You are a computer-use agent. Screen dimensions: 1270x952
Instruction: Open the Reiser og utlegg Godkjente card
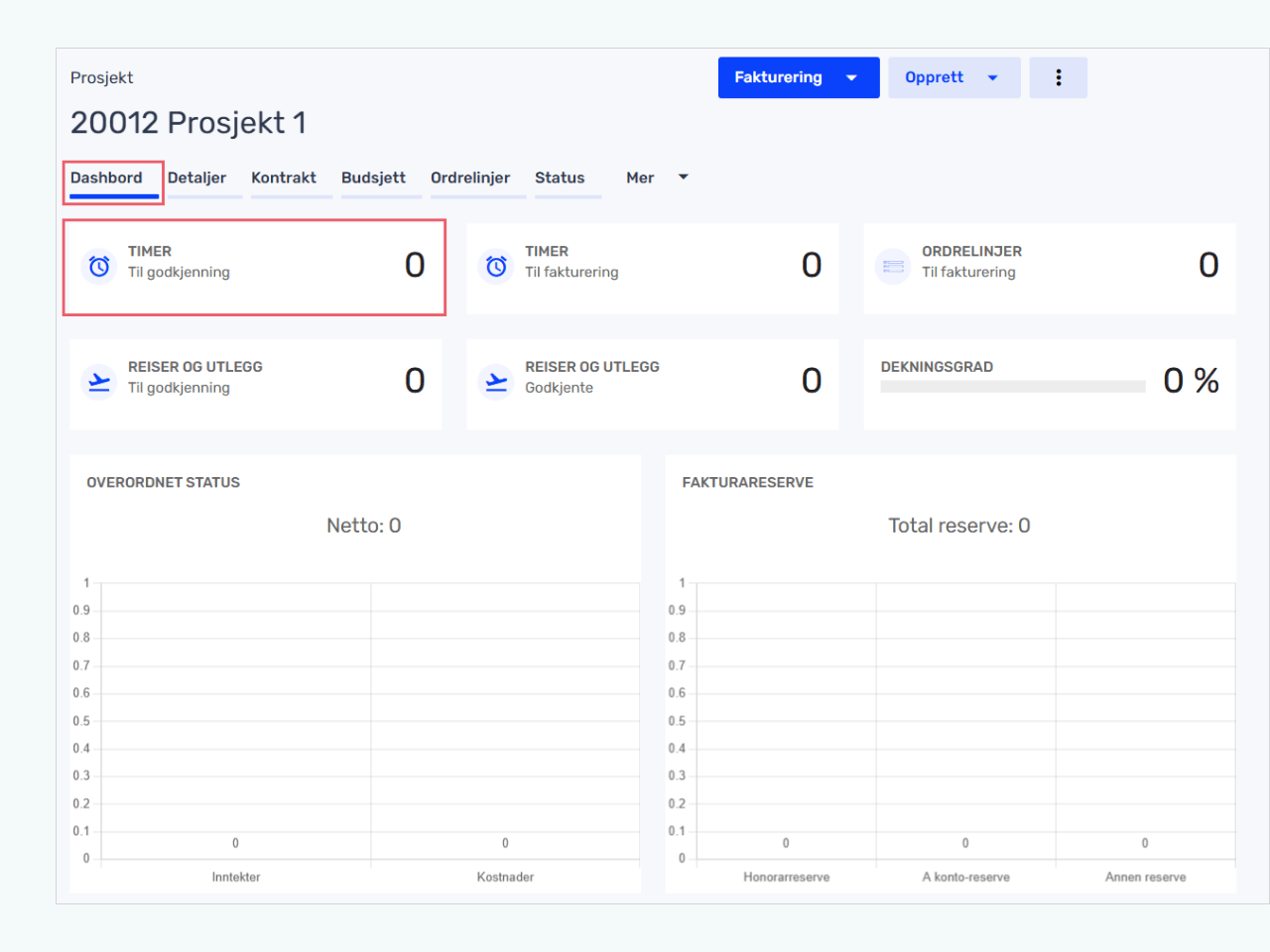coord(653,384)
